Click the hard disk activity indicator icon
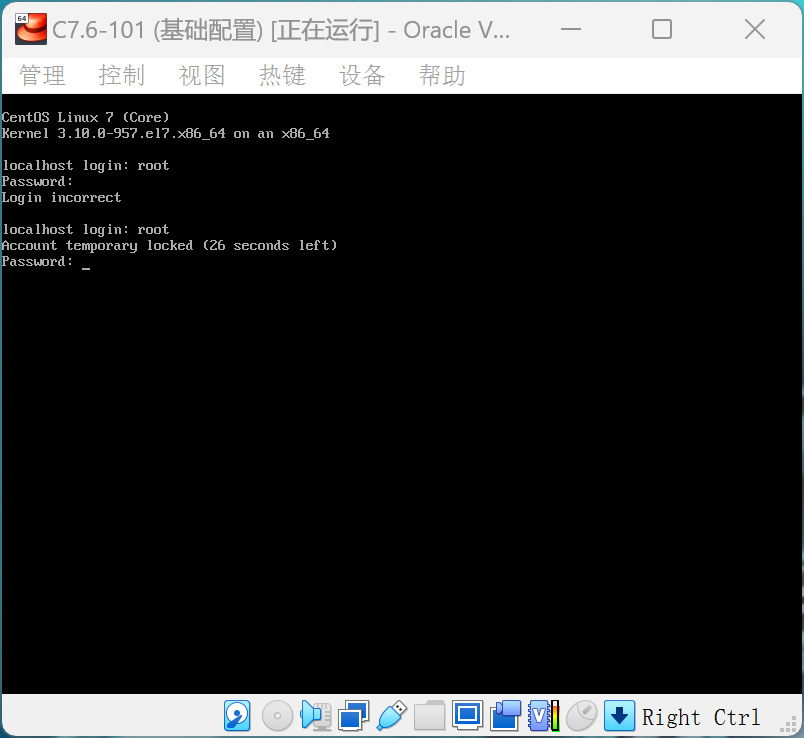This screenshot has width=804, height=738. point(237,715)
